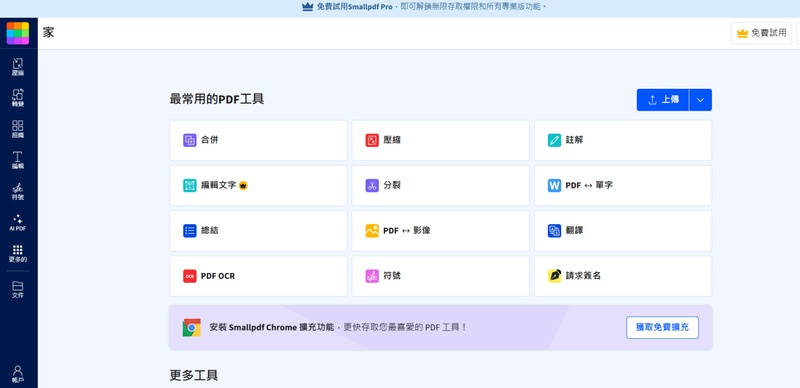Click the crown icon in top promo banner

(x=307, y=7)
